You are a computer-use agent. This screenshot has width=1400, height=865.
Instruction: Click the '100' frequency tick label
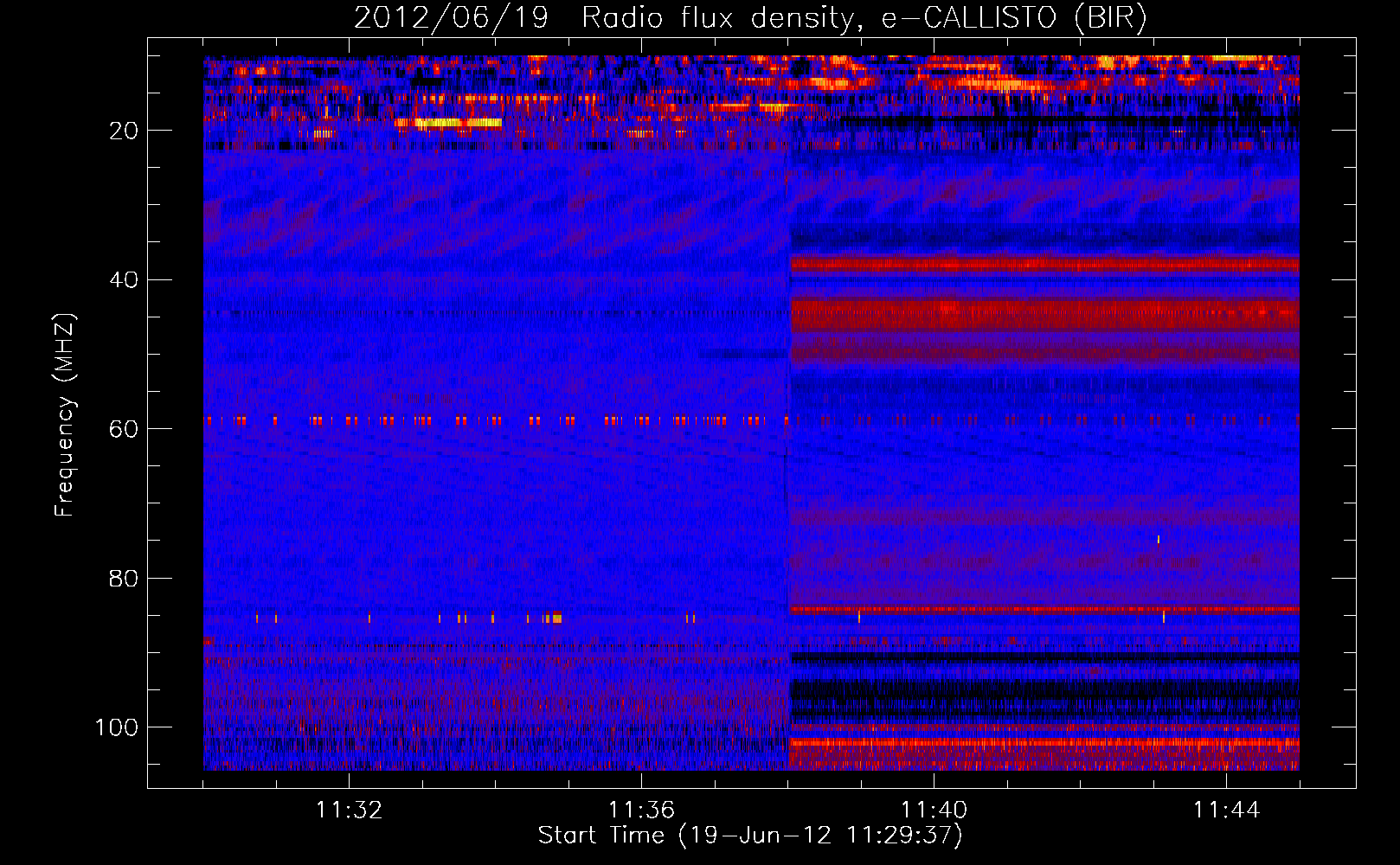tap(117, 727)
